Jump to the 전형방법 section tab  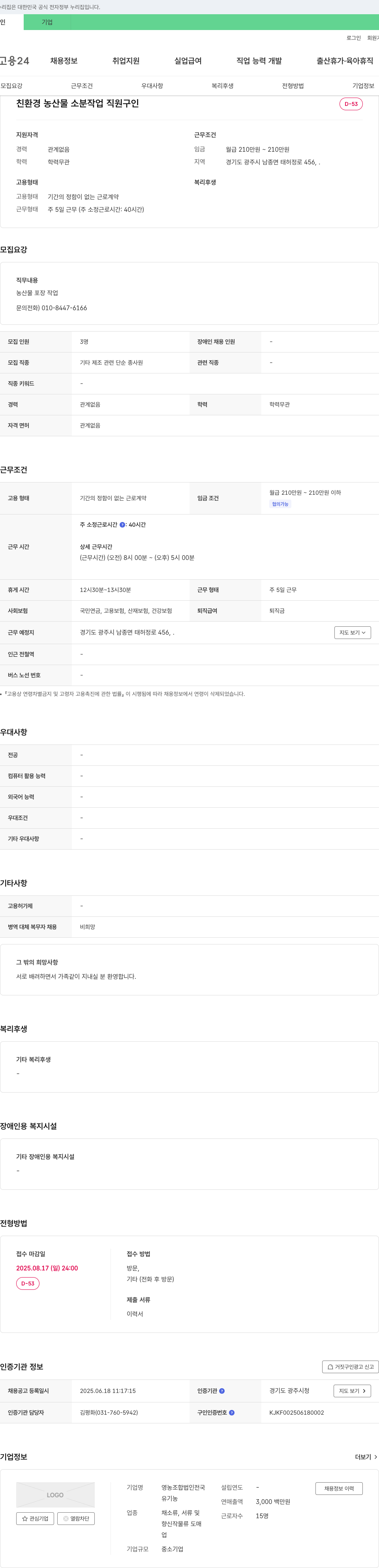coord(293,86)
